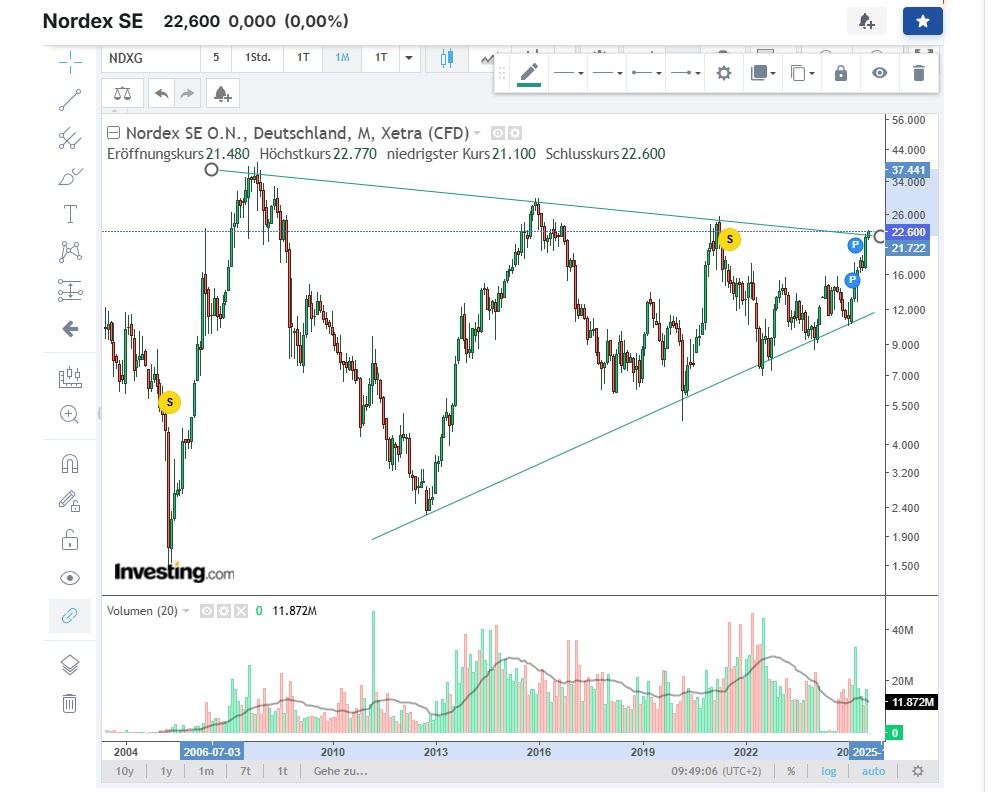Open the pitchfork tools group
This screenshot has width=991, height=792.
click(x=70, y=138)
